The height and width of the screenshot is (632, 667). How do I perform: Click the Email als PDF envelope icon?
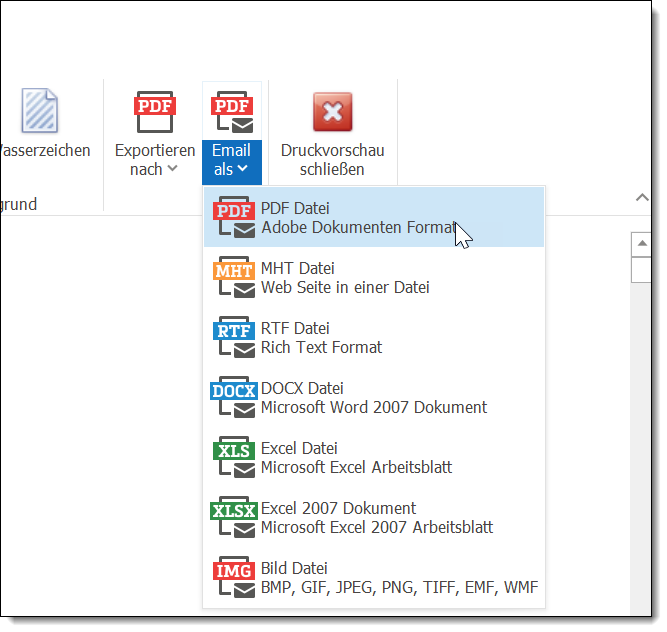[x=232, y=111]
